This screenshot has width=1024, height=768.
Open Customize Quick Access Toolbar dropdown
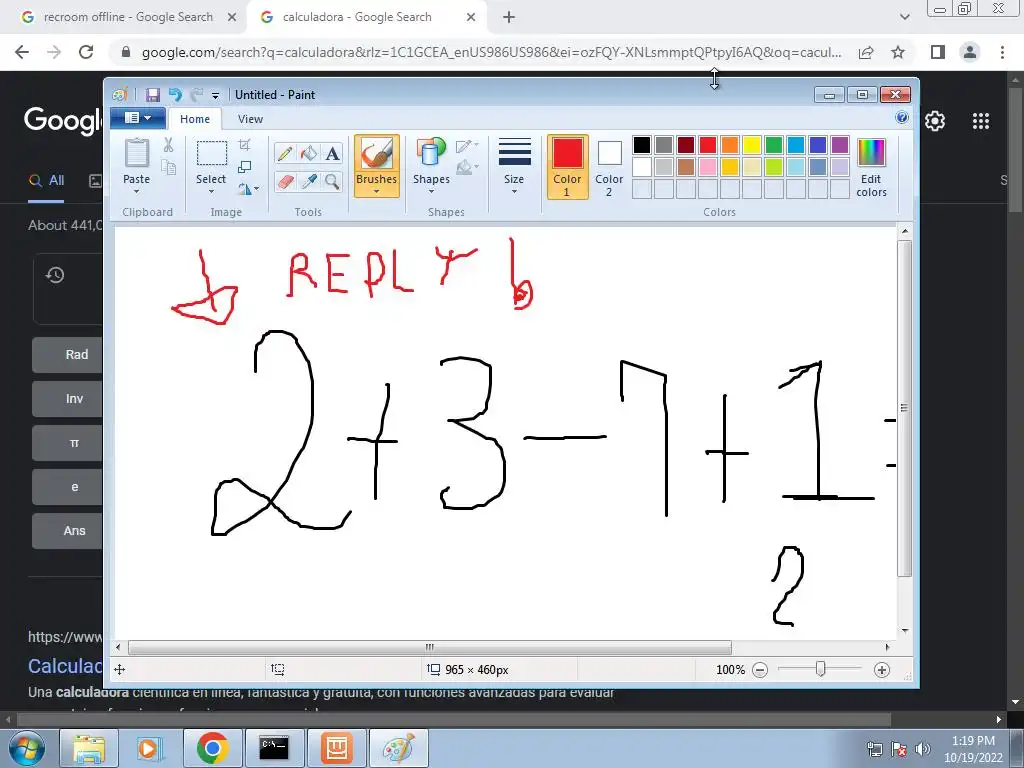pyautogui.click(x=216, y=96)
